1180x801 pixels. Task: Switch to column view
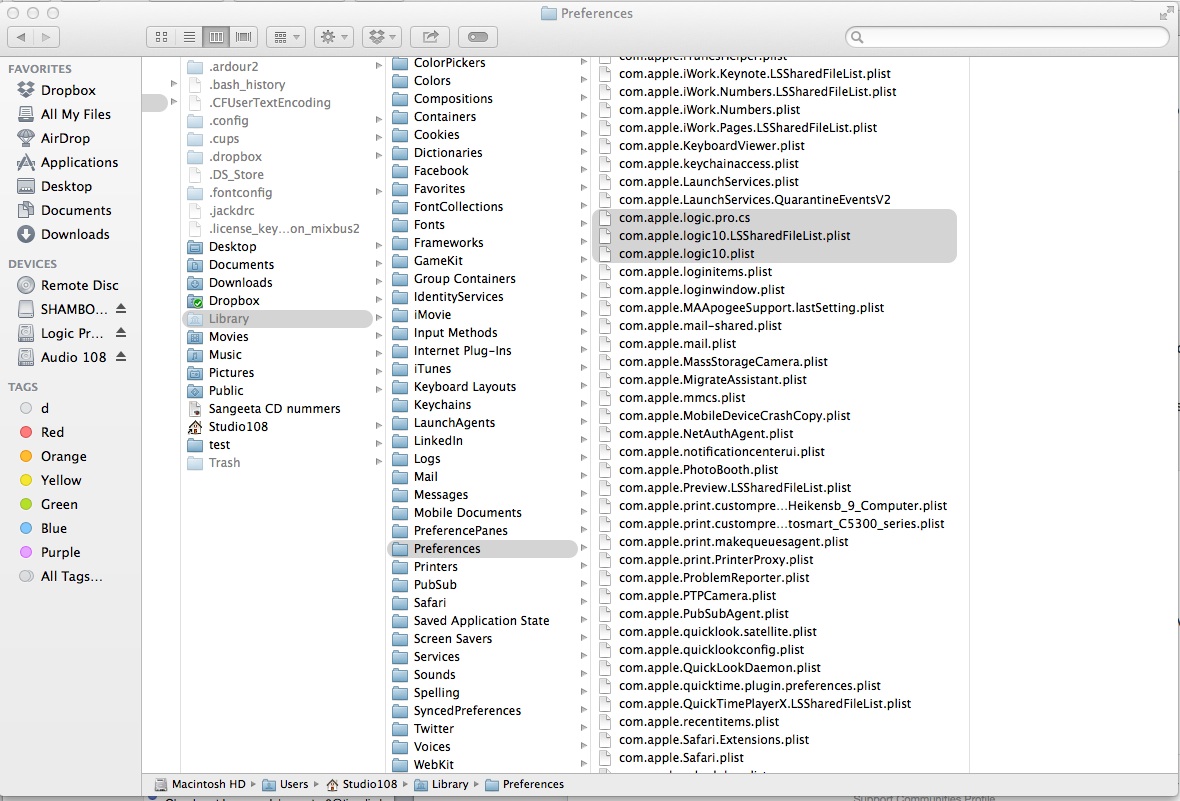(x=216, y=37)
